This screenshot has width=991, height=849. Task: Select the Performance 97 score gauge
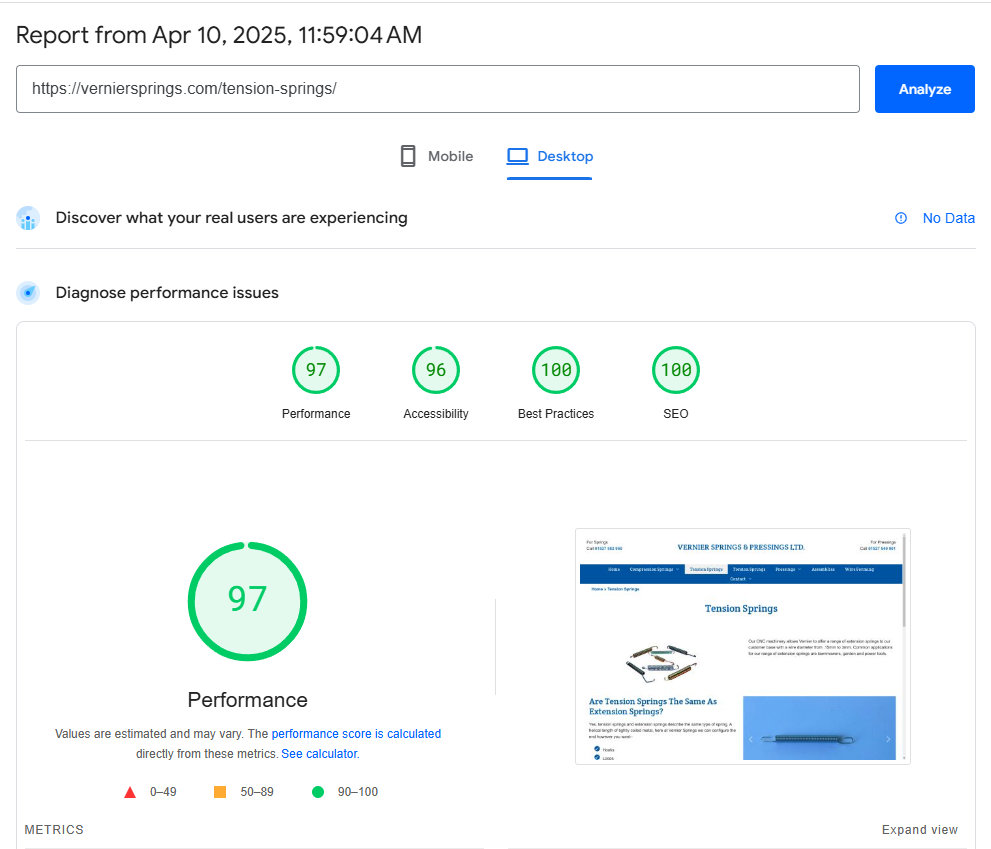tap(316, 371)
